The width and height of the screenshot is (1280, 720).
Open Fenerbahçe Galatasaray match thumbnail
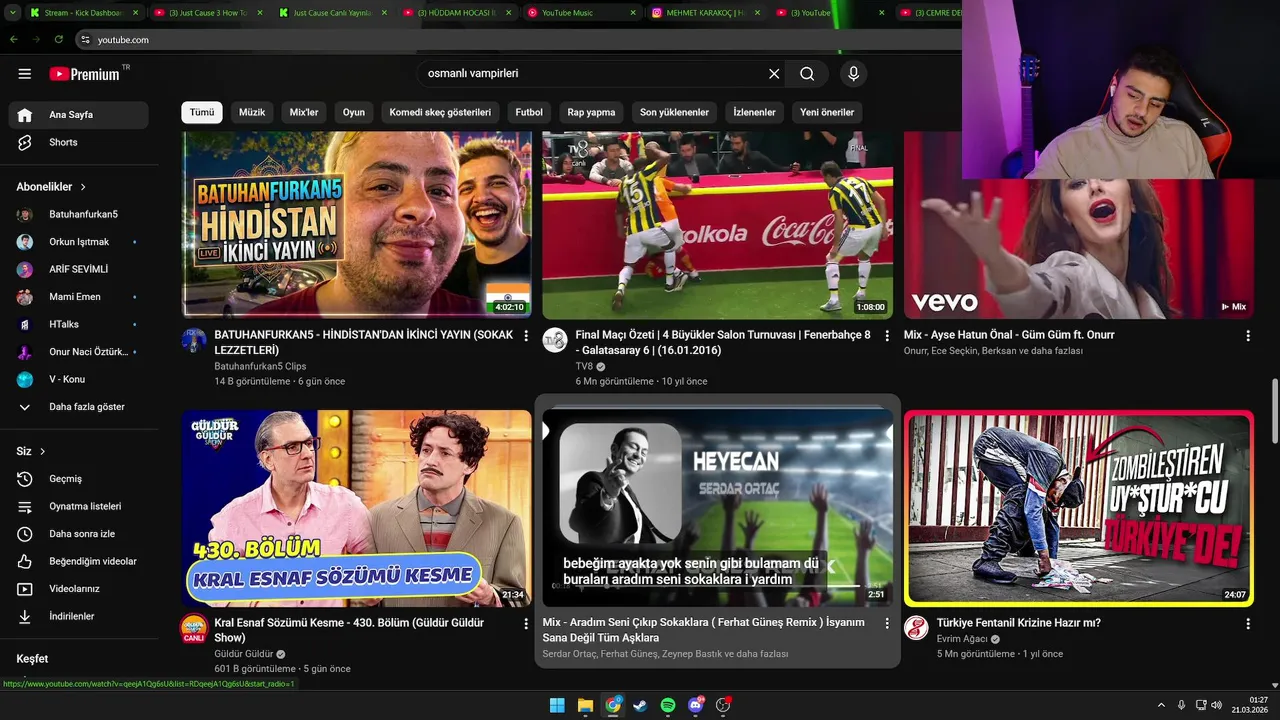pyautogui.click(x=718, y=225)
